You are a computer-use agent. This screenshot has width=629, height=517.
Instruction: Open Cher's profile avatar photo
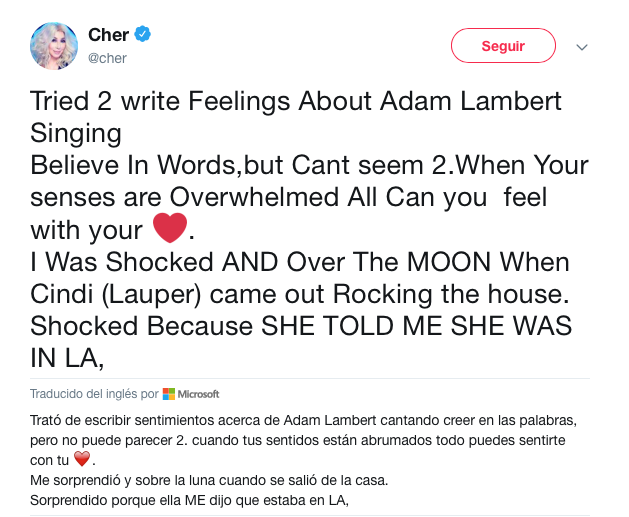click(54, 46)
